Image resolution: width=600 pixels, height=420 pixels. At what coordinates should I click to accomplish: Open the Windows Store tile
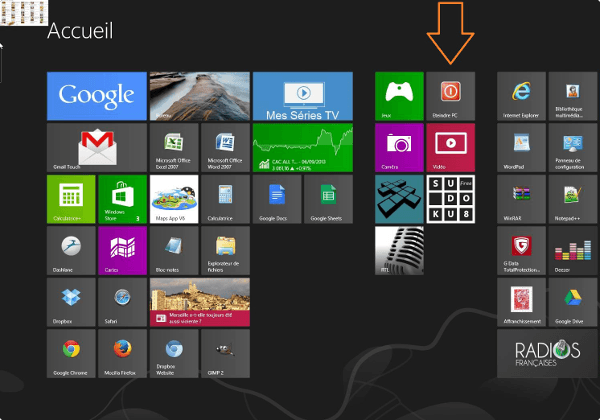122,199
